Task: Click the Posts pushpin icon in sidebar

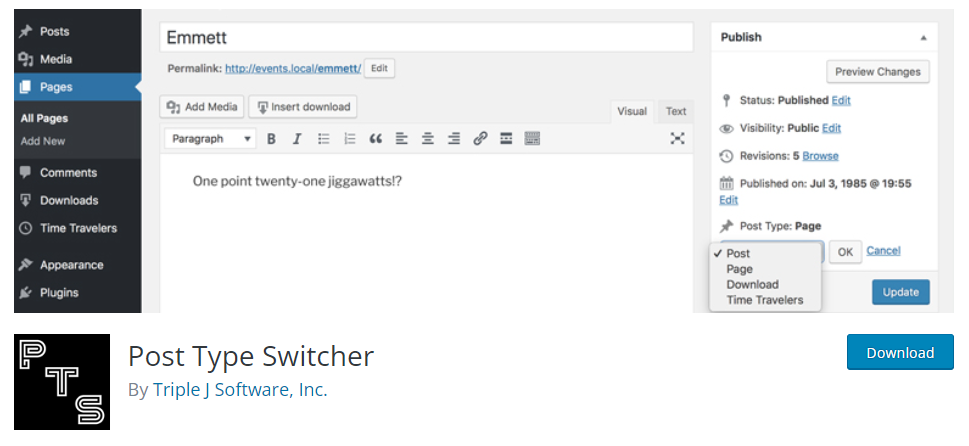Action: (25, 32)
